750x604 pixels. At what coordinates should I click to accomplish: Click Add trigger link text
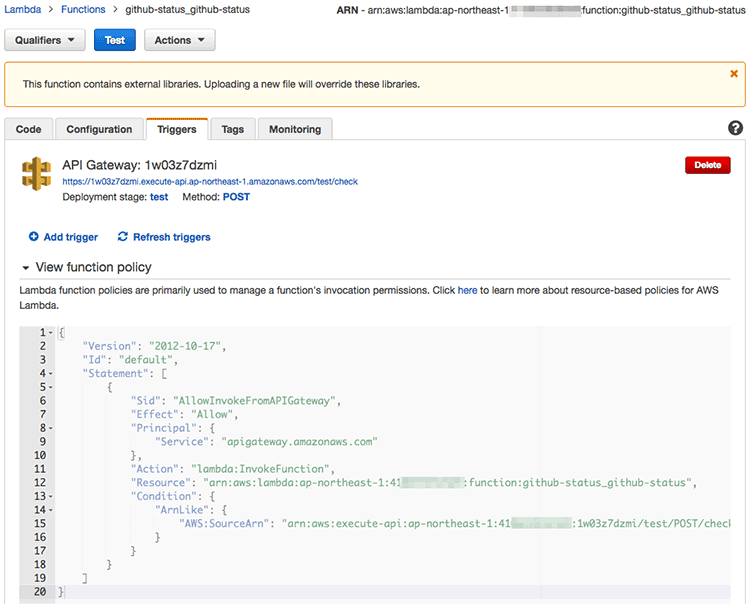coord(71,237)
